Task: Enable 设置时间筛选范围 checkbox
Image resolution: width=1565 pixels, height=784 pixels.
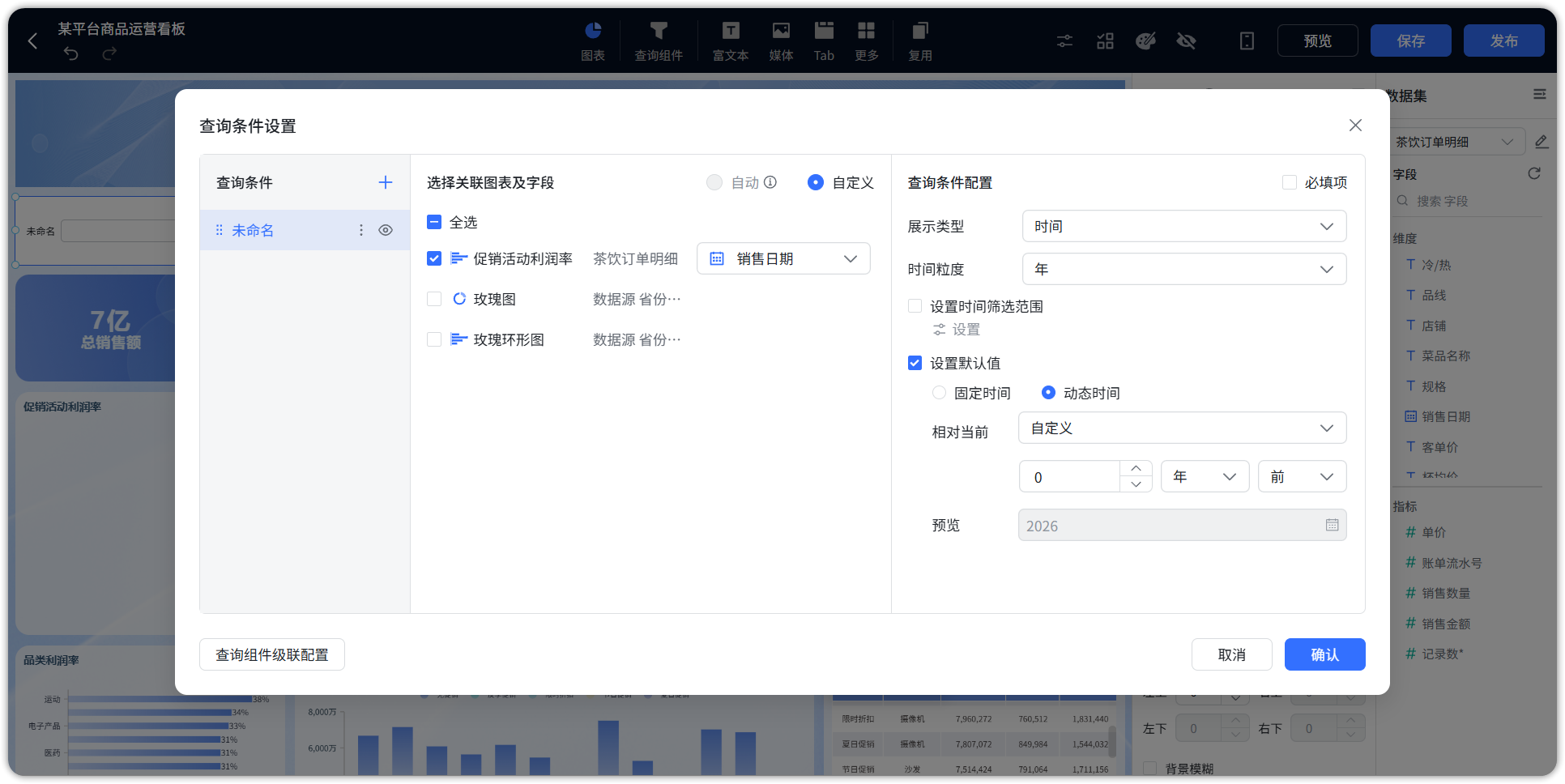Action: coord(915,306)
